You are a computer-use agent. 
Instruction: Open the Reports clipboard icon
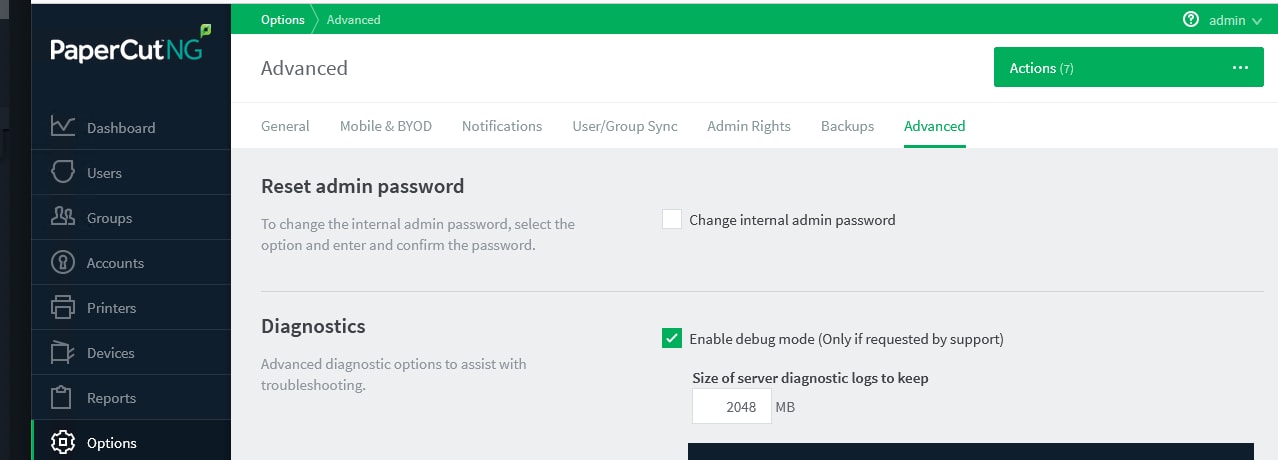pos(63,397)
